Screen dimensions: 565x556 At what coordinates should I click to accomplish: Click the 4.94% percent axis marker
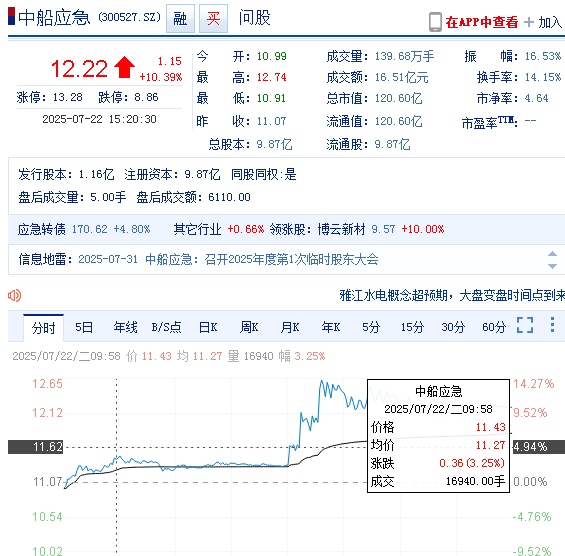539,447
